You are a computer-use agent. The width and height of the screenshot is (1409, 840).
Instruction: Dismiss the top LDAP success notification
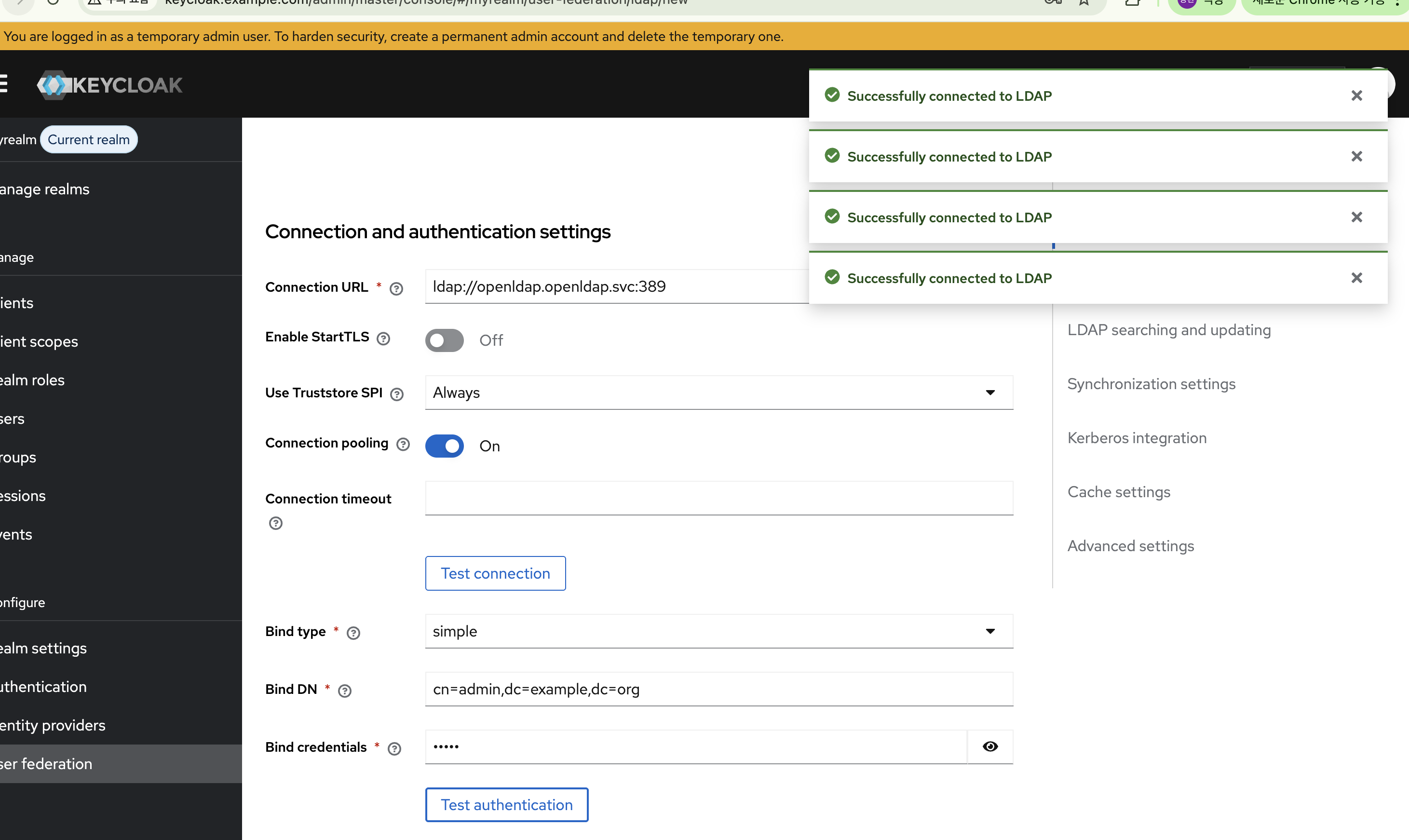coord(1356,95)
